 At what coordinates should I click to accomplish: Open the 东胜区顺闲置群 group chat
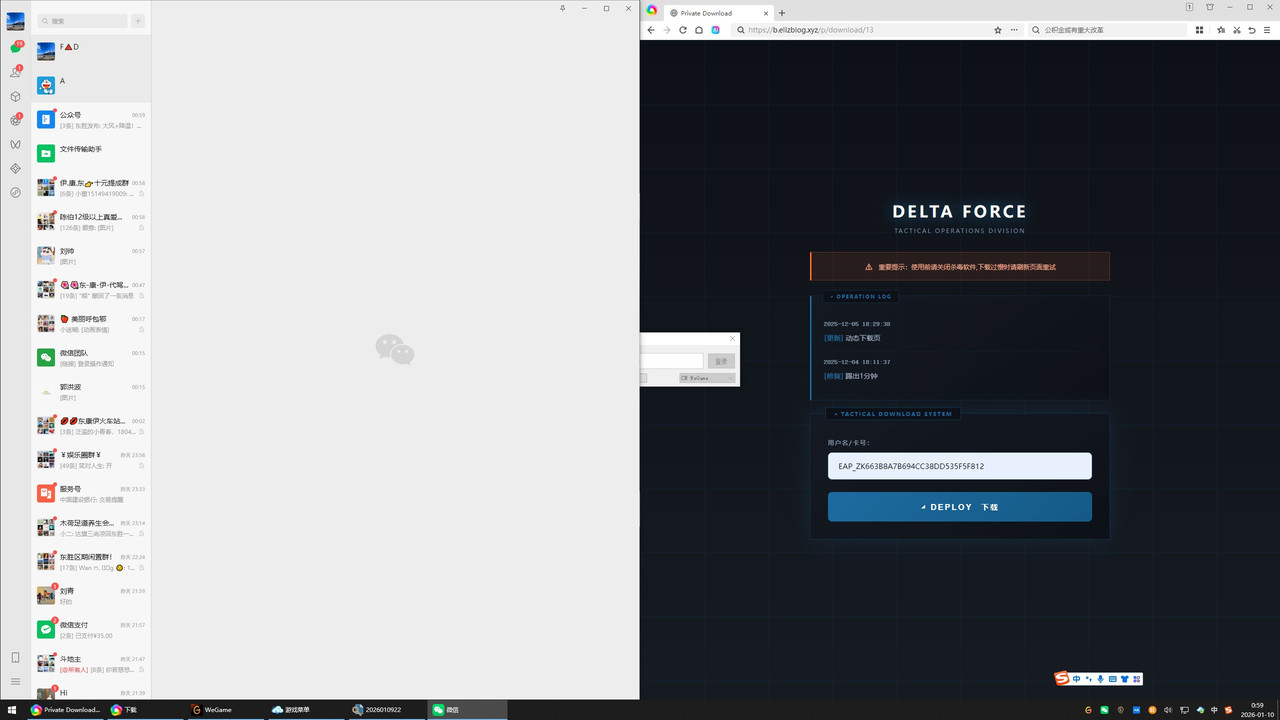coord(91,561)
